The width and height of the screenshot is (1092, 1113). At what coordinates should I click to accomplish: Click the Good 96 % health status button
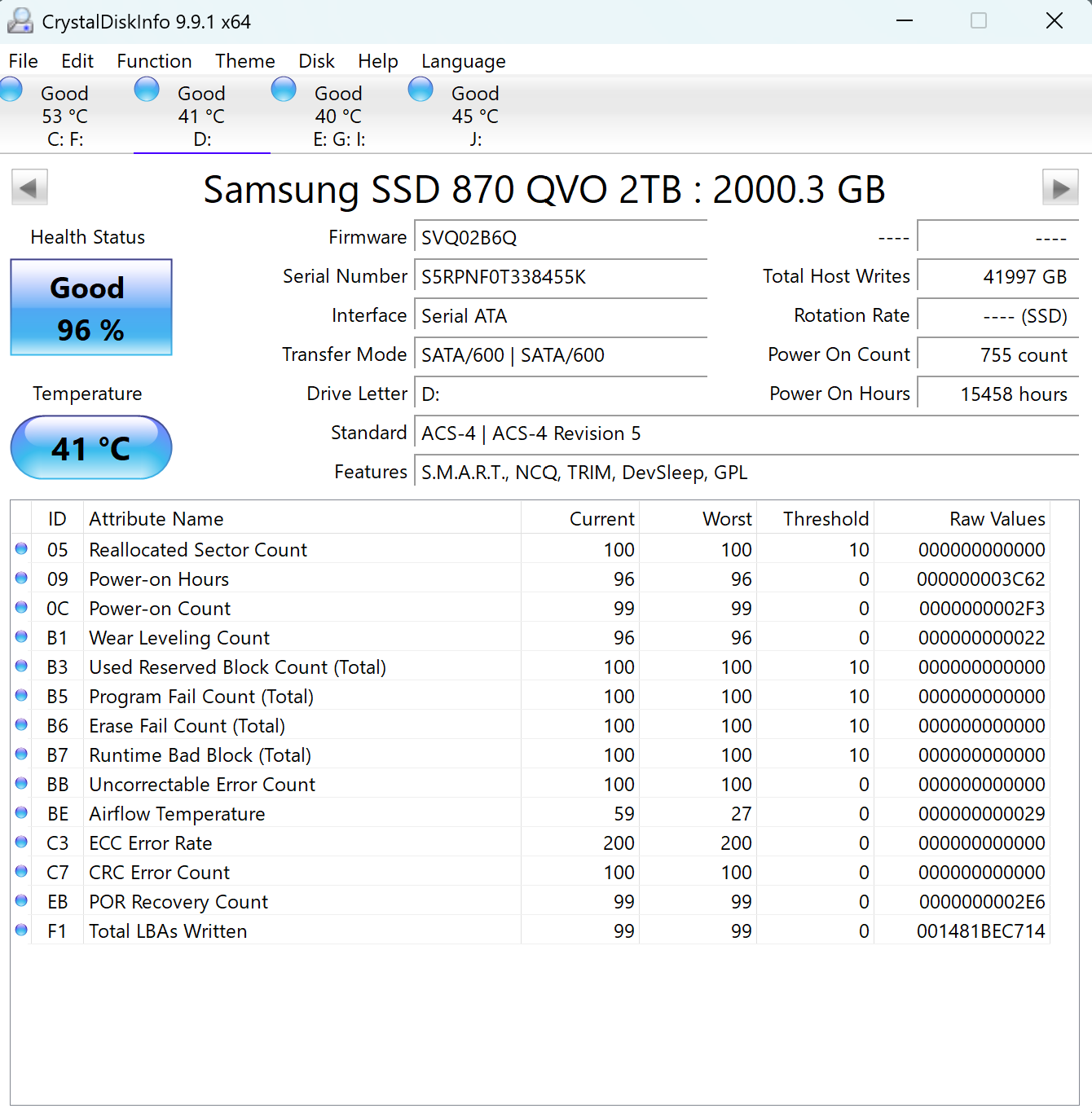91,307
